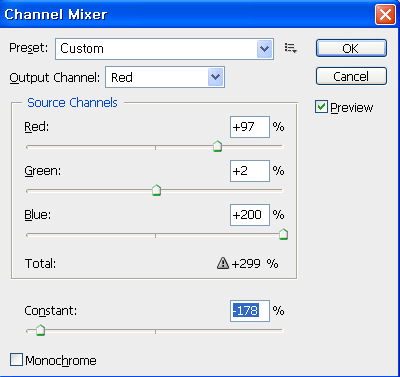Confirm with the OK button
The width and height of the screenshot is (400, 377).
click(x=351, y=48)
